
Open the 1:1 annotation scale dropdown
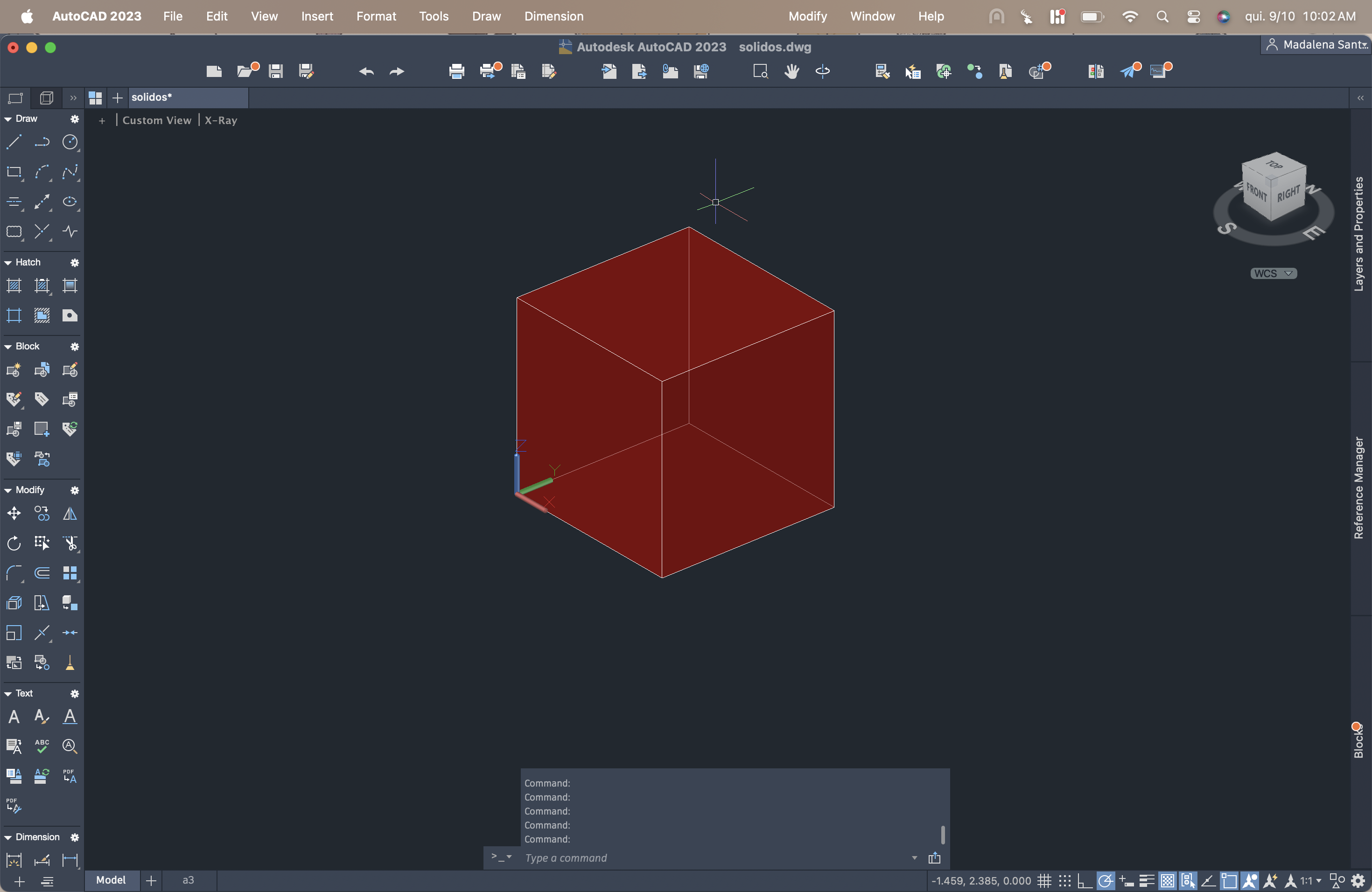pos(1311,880)
